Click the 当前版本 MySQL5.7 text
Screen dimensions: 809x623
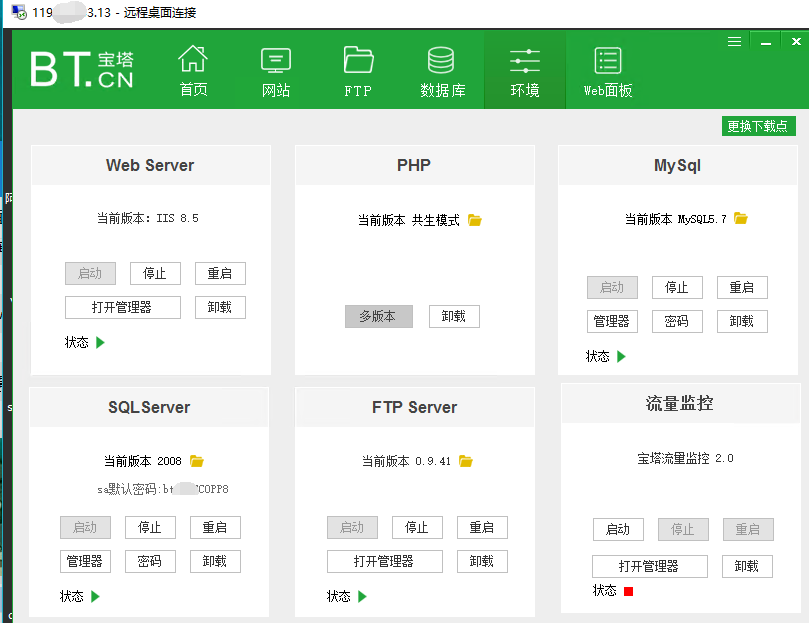pyautogui.click(x=676, y=219)
